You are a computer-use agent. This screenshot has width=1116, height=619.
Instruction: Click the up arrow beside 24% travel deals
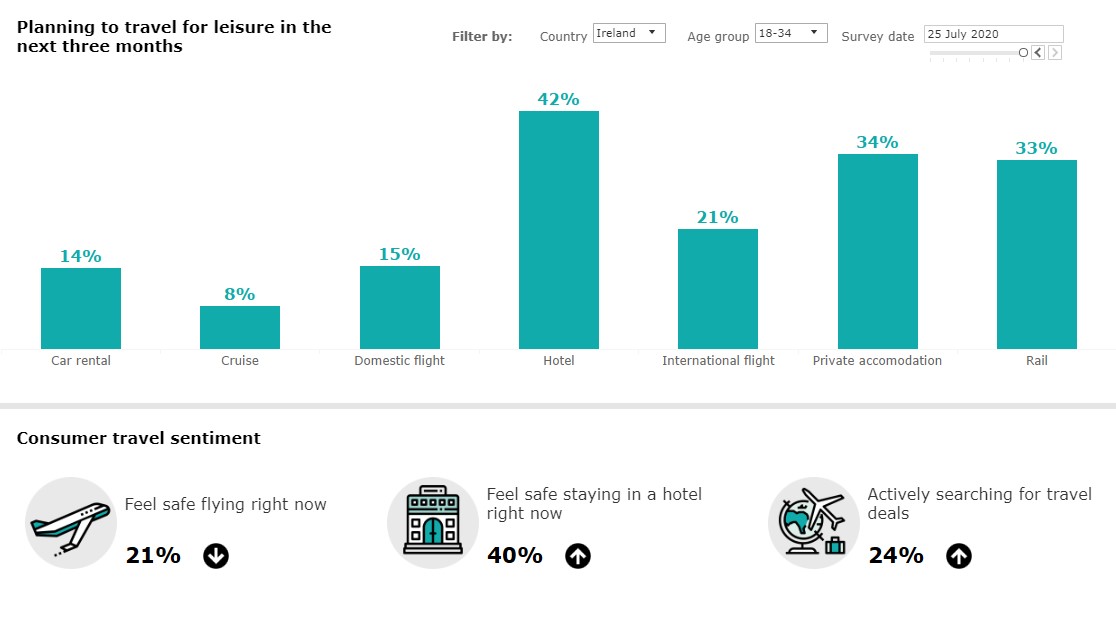(x=958, y=556)
